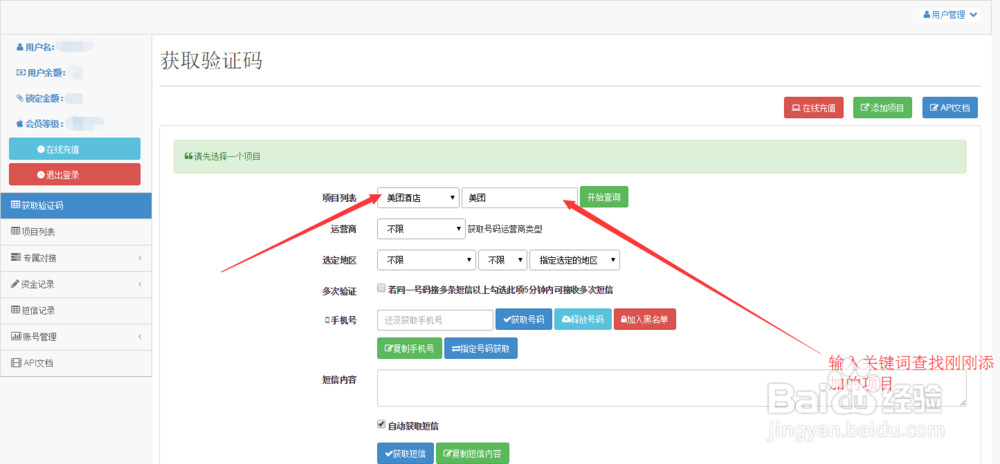Click the 复制短信内容 button
Screen dimensions: 1000x464
tap(473, 454)
